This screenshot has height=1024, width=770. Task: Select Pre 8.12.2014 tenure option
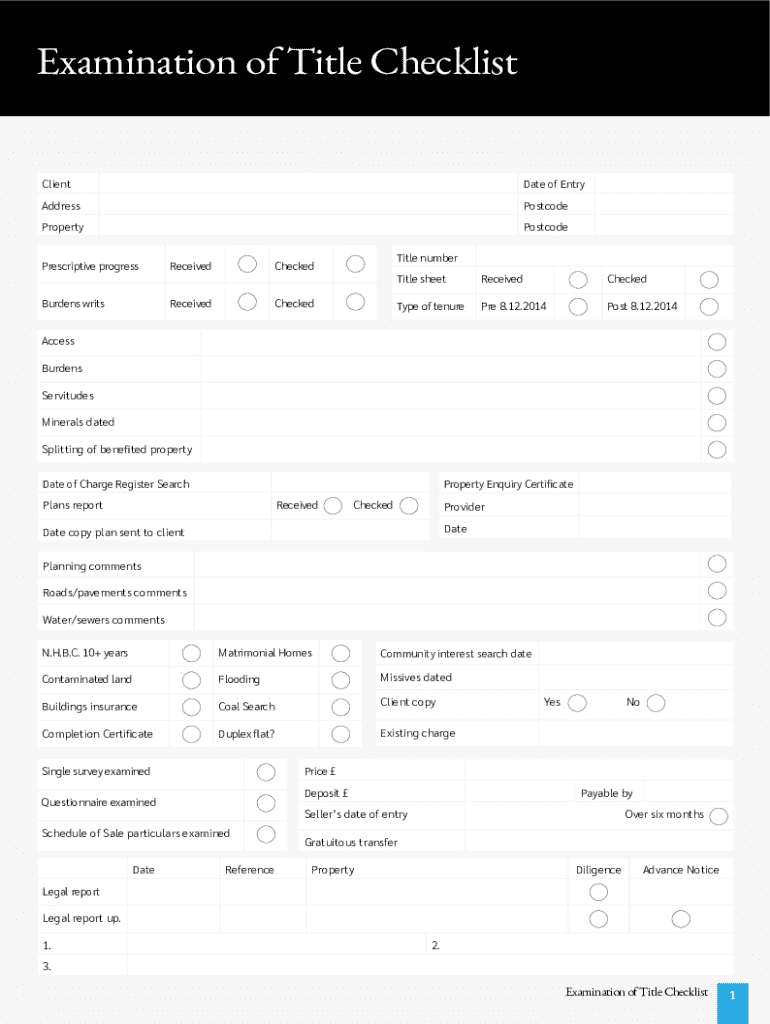578,306
